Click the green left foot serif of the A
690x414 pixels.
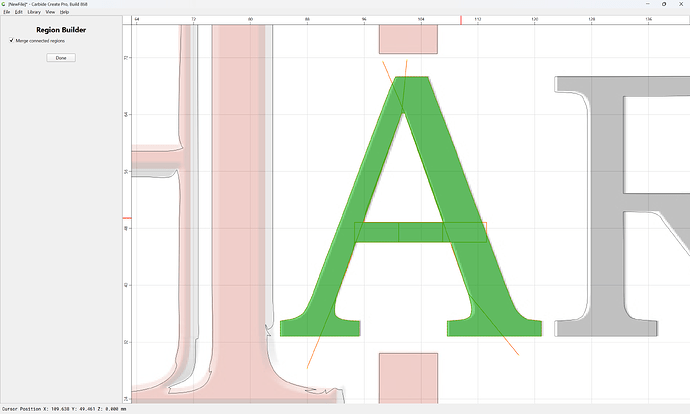320,328
